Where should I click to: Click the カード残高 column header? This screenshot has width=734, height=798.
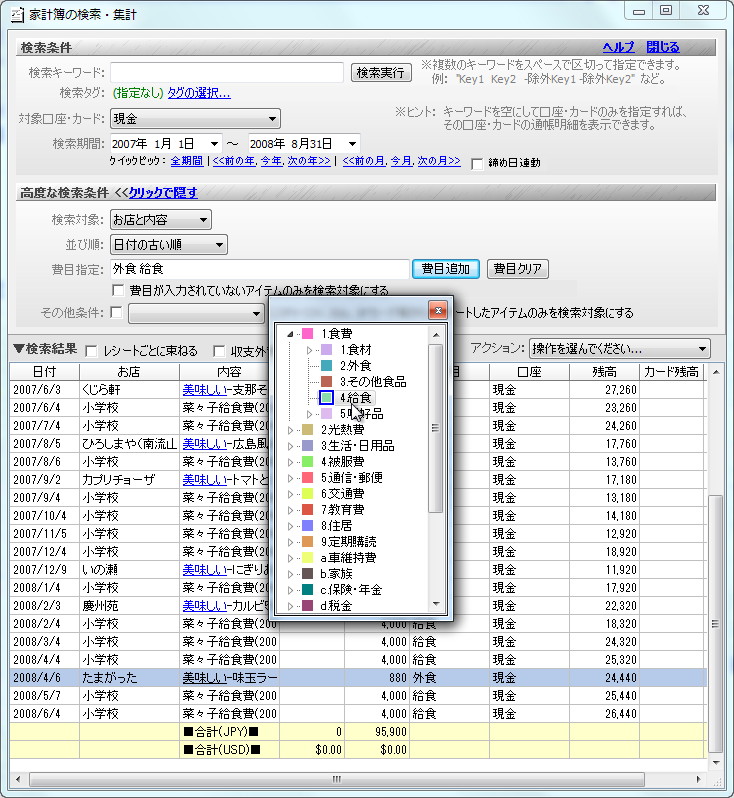point(672,372)
